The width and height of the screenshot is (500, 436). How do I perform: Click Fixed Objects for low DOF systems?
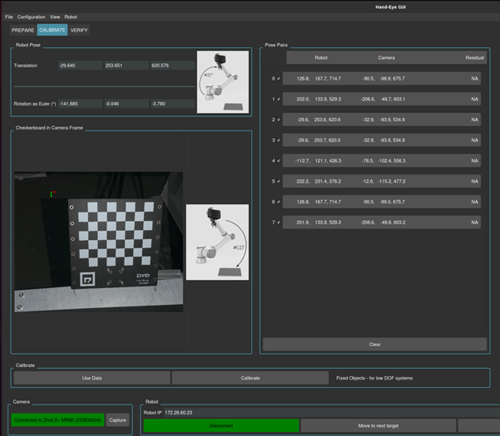pos(374,378)
